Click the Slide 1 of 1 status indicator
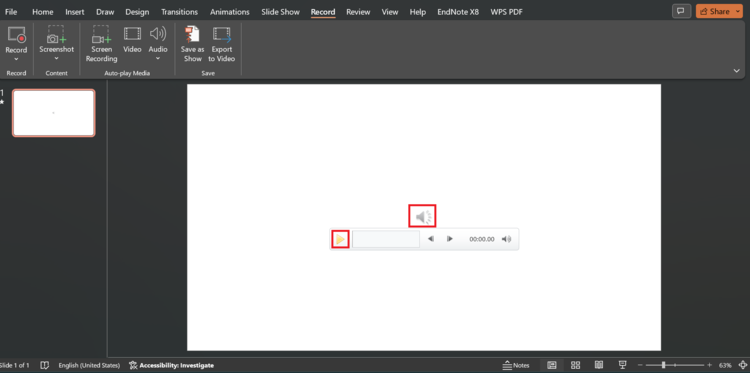Screen dimensions: 750x373 15,365
